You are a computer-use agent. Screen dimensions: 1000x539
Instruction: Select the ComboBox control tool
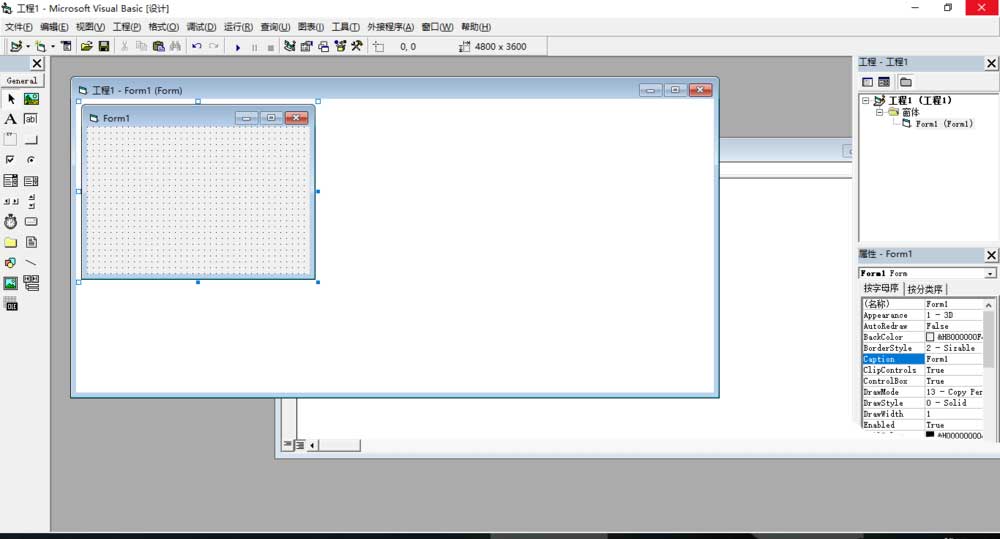[x=11, y=181]
